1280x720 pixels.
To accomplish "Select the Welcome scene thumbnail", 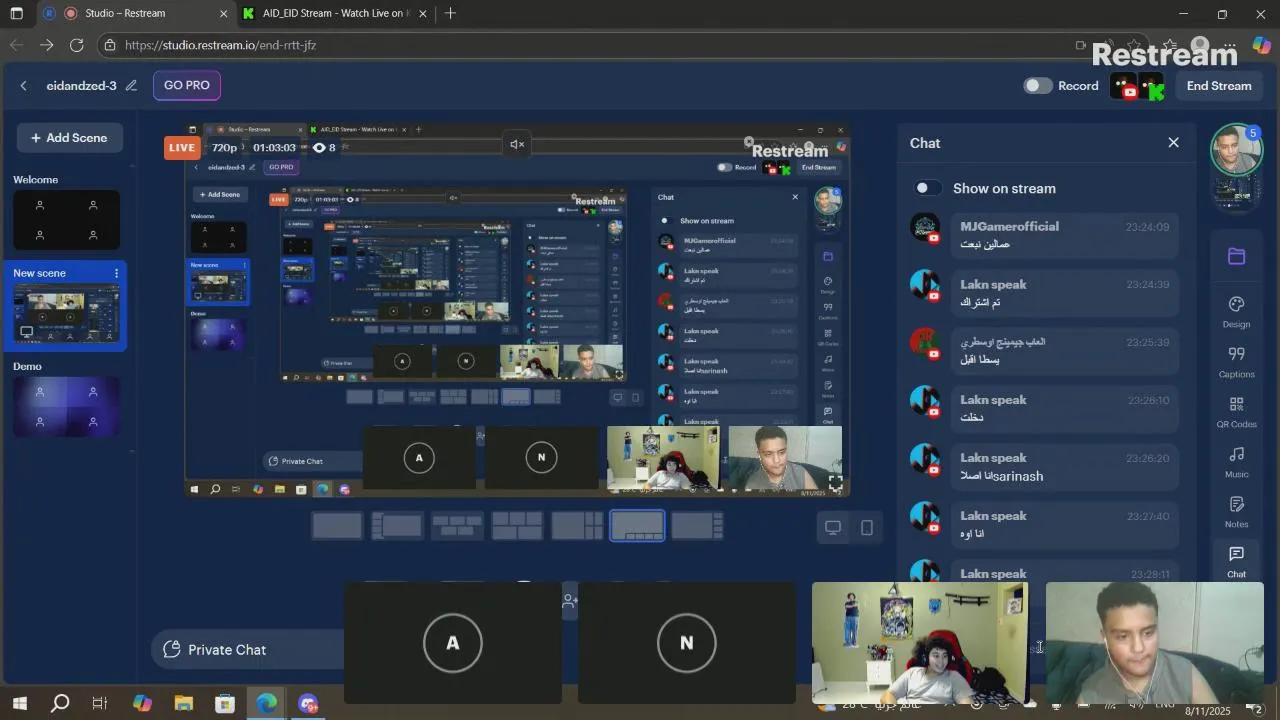I will [x=66, y=220].
